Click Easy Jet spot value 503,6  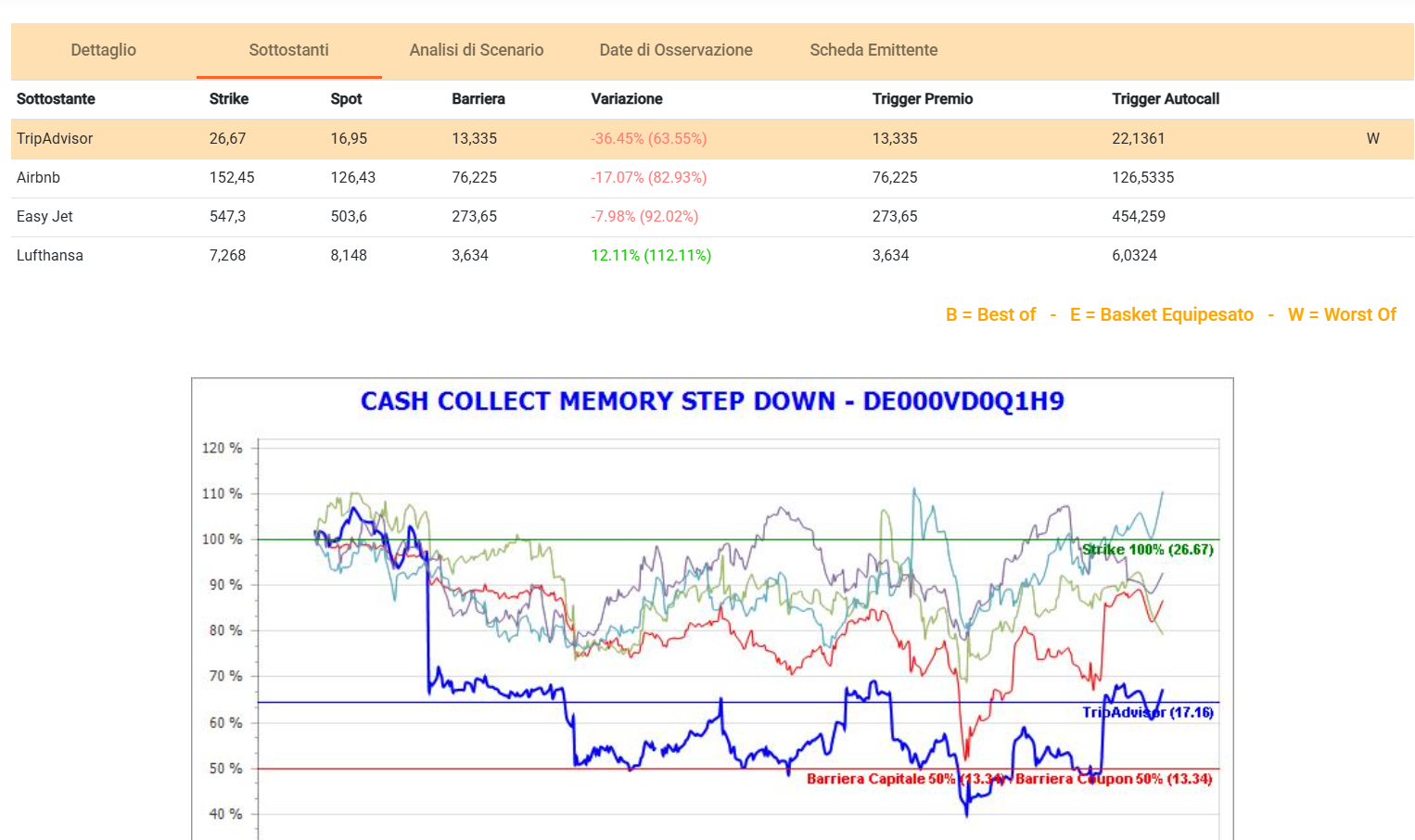[x=349, y=217]
